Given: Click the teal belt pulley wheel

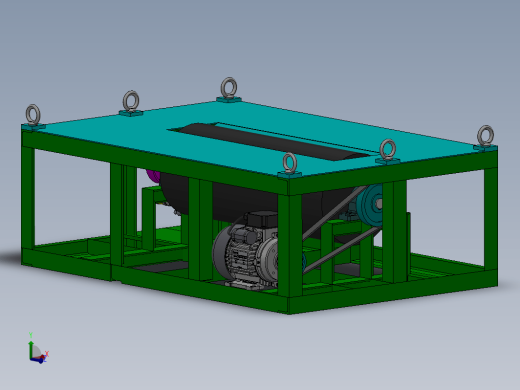Looking at the screenshot, I should tap(369, 204).
